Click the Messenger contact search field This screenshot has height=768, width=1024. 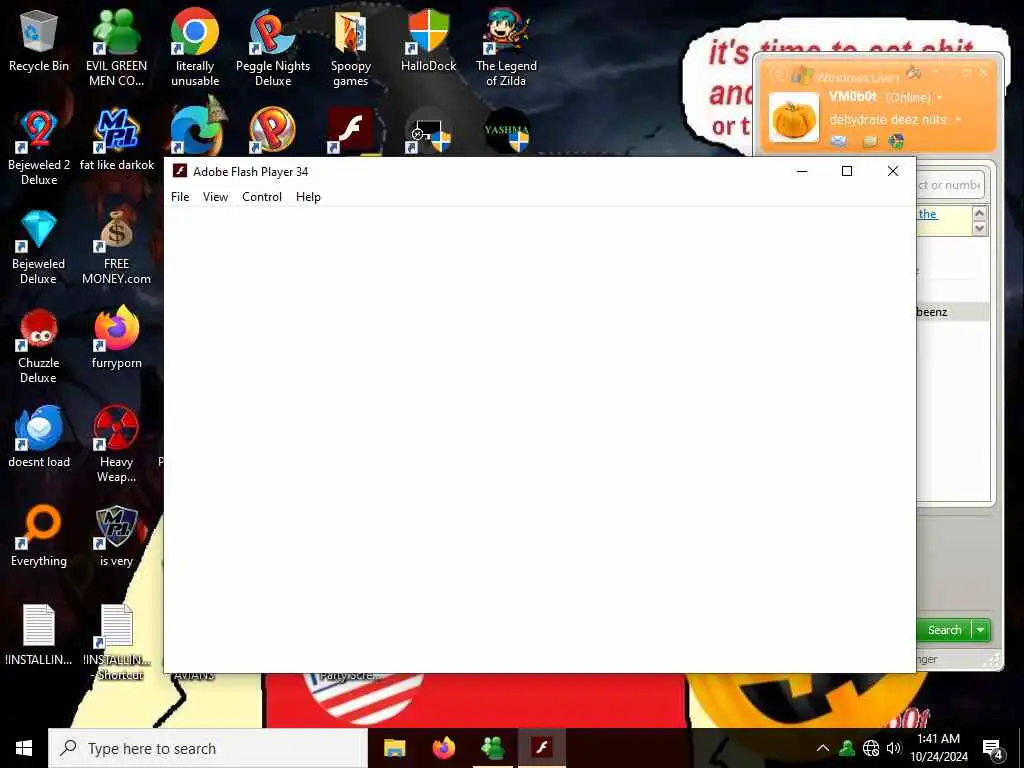[x=950, y=185]
